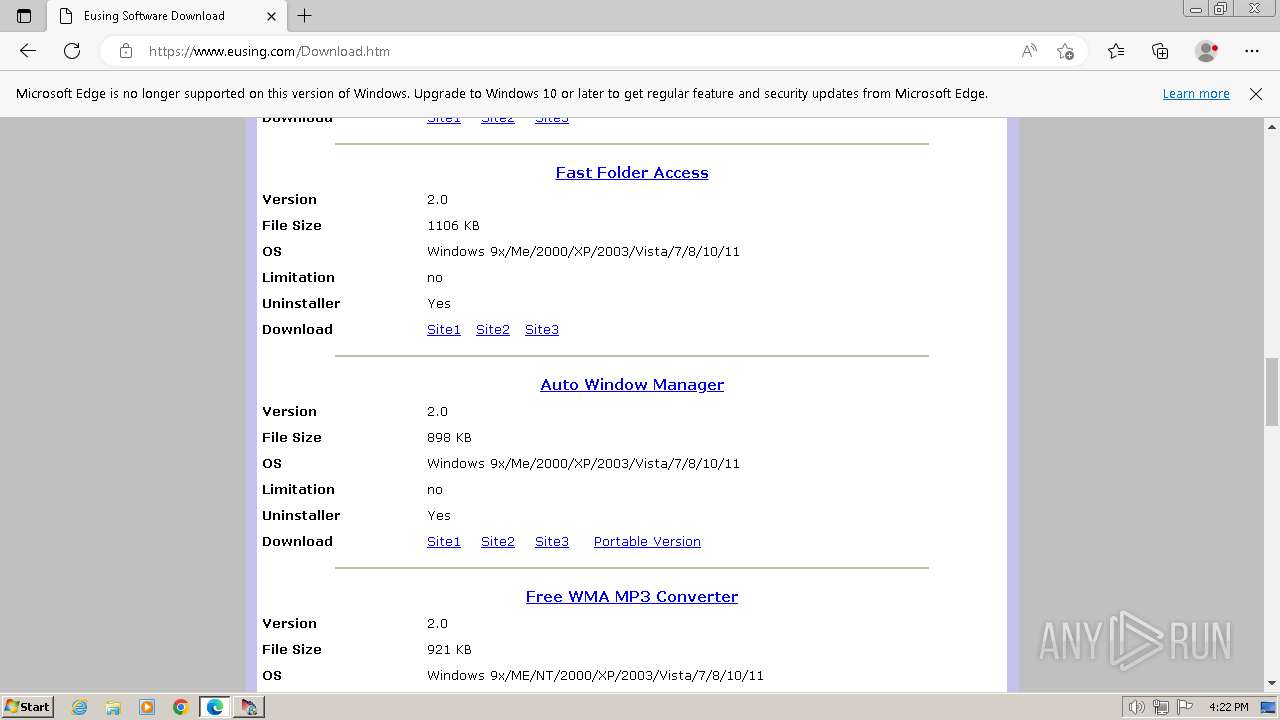Launch Internet Explorer from the taskbar
Screen dimensions: 1280x720
pos(80,707)
